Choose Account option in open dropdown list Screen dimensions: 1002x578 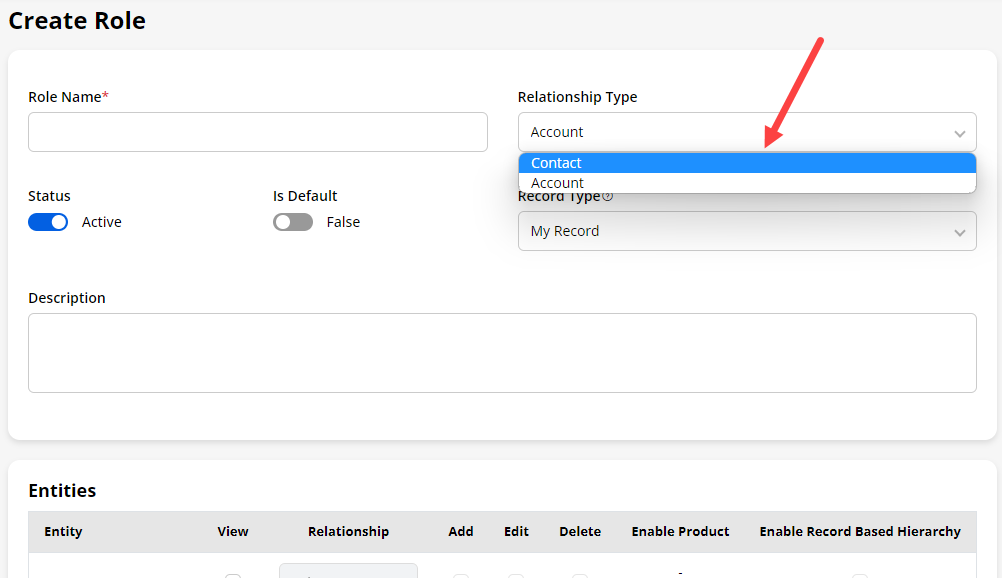pos(557,183)
